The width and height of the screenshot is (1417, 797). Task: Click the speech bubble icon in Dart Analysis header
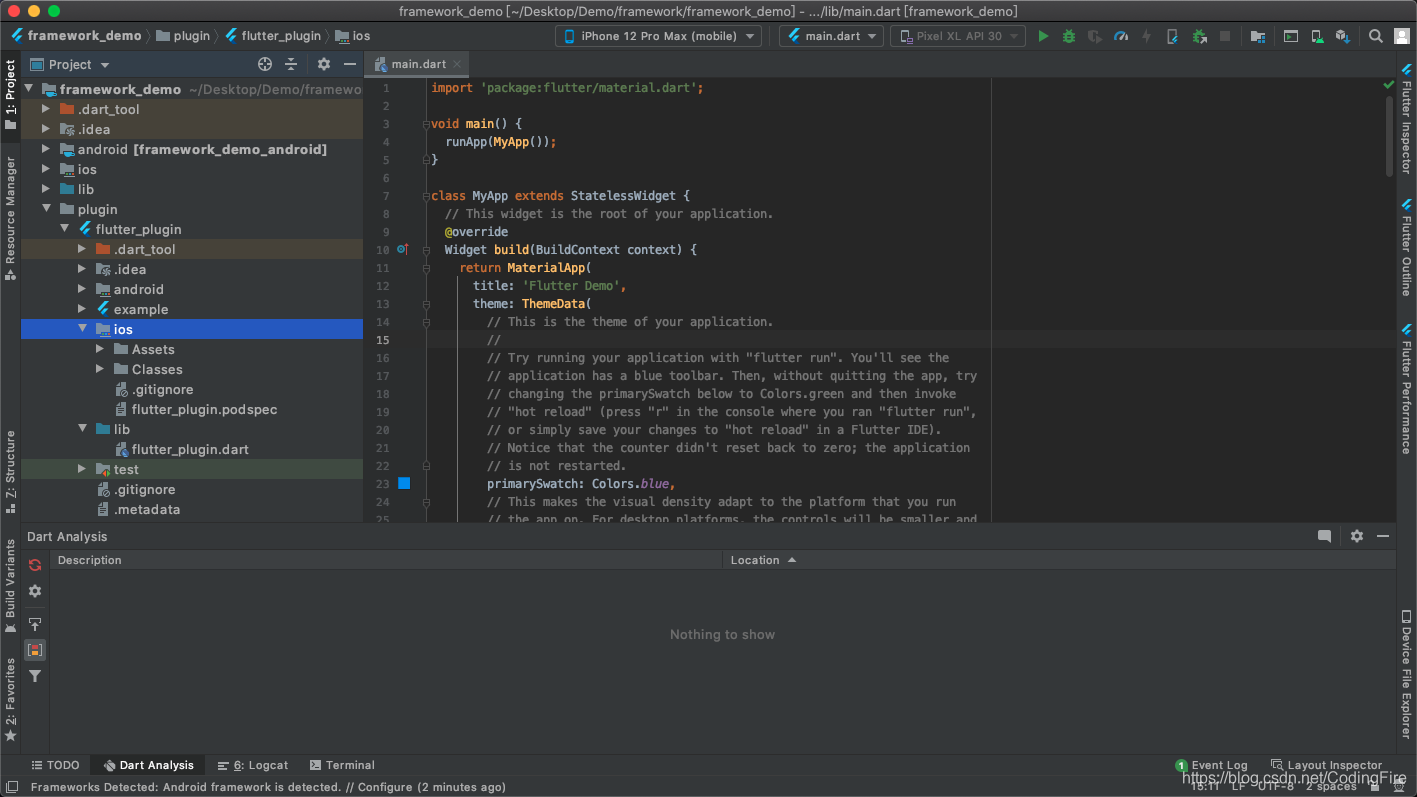pyautogui.click(x=1325, y=536)
